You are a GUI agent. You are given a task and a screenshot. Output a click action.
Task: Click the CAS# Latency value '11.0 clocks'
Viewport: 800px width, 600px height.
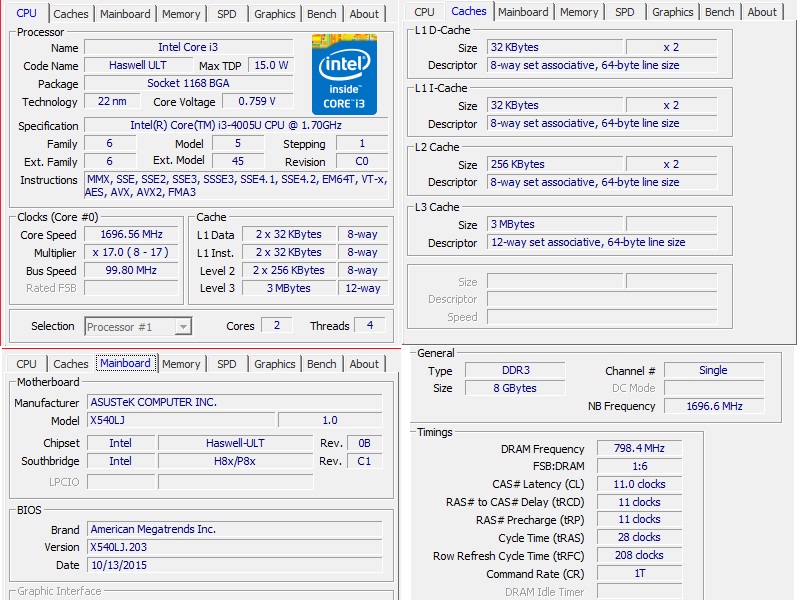tap(639, 484)
